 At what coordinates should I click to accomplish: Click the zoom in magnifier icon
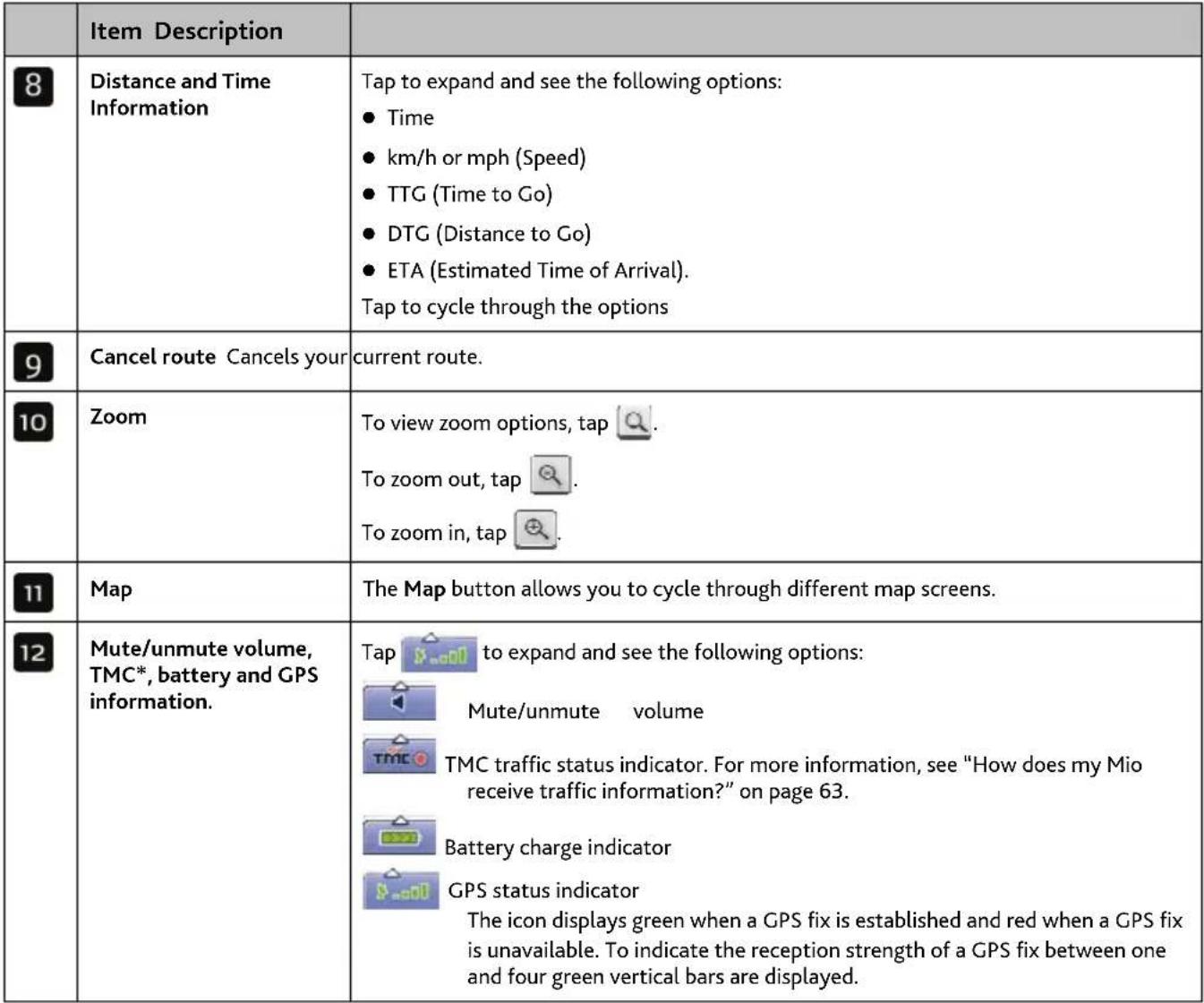click(x=535, y=529)
